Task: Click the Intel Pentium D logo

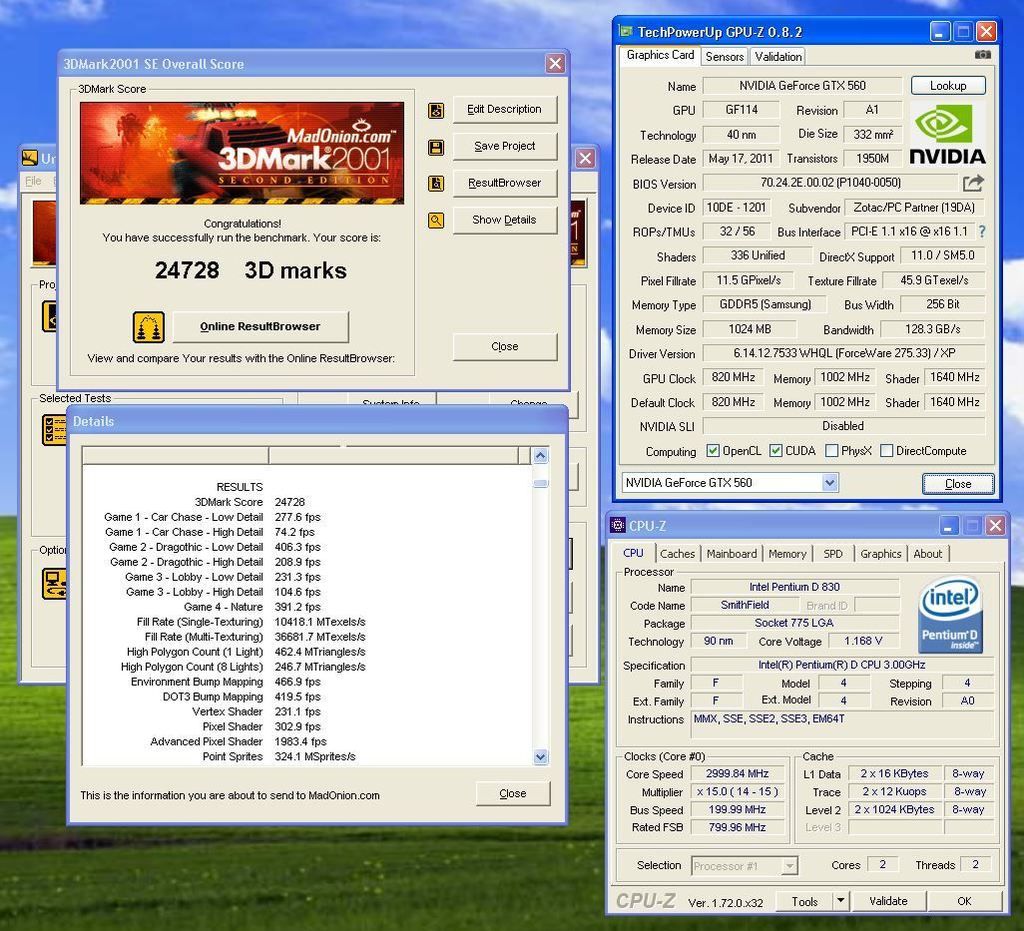Action: (950, 614)
